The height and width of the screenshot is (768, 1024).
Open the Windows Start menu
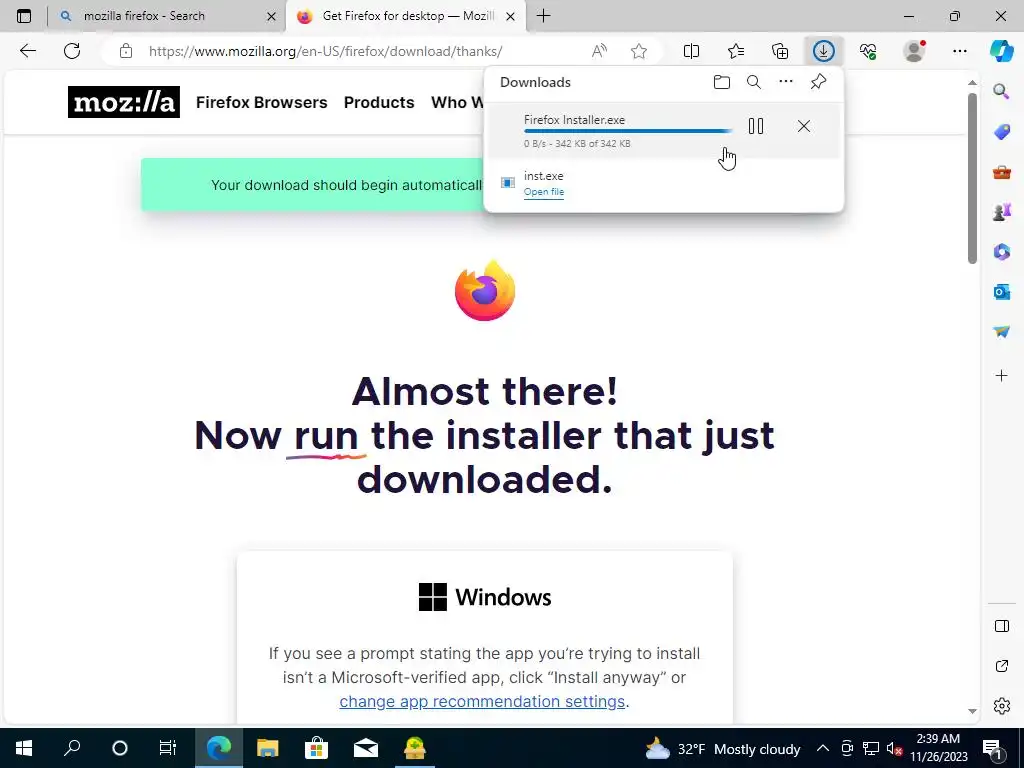pos(24,748)
